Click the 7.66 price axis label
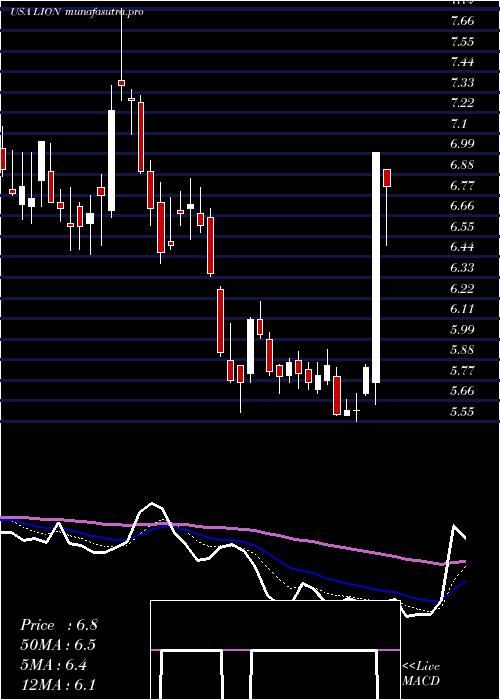This screenshot has height=700, width=500. [462, 21]
